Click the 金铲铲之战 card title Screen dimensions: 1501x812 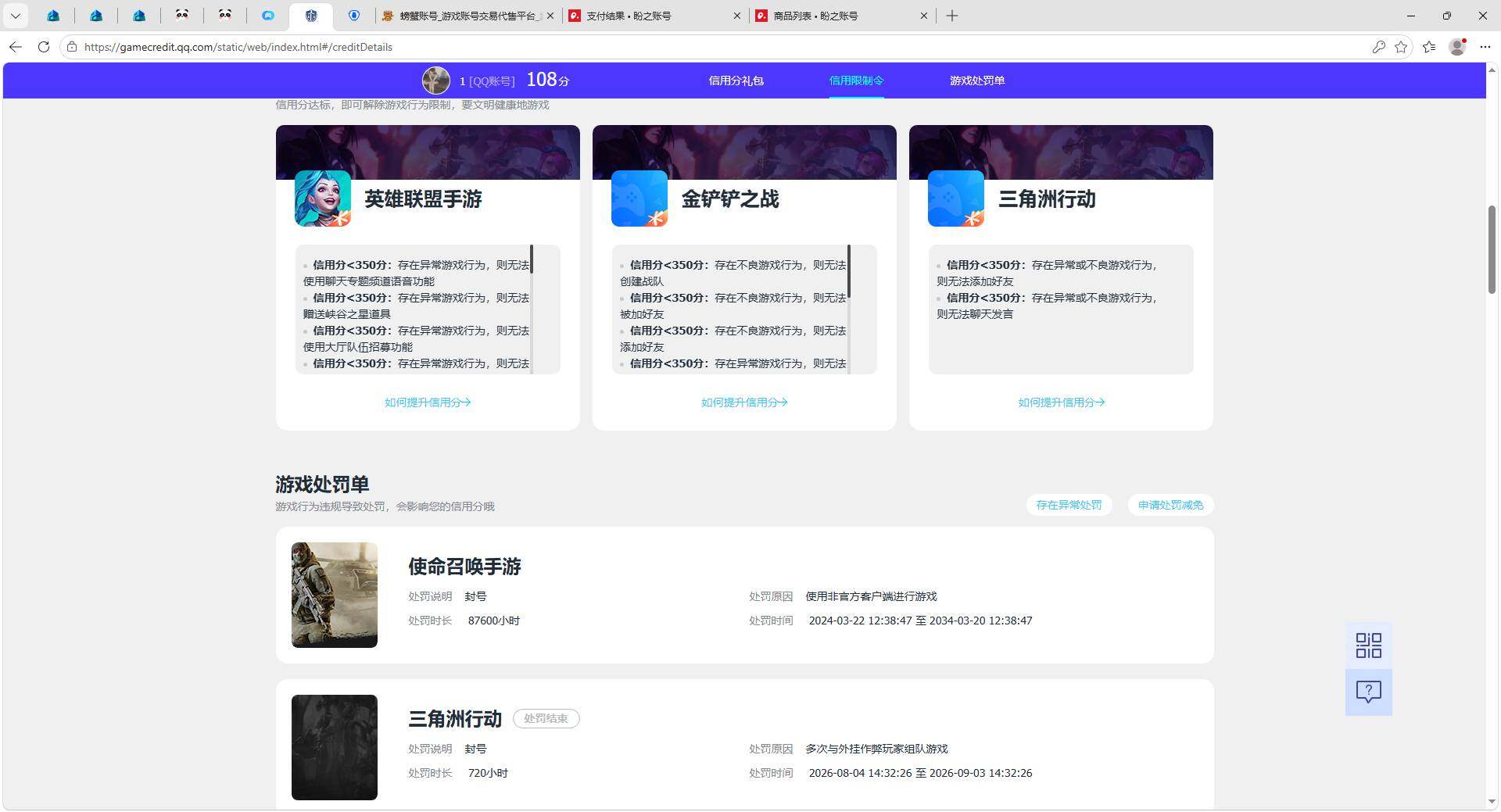click(x=729, y=199)
